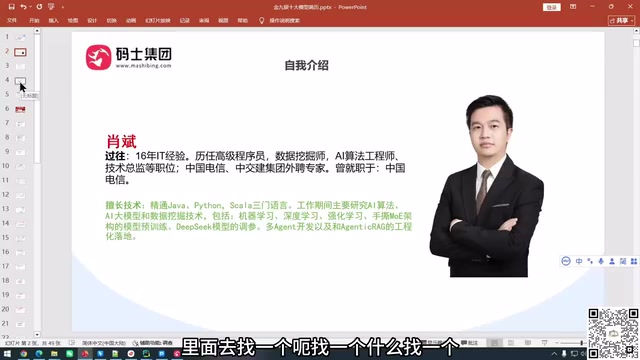Image resolution: width=640 pixels, height=360 pixels.
Task: Switch to the 审阅 (Review) ribbon tab
Action: 204,20
